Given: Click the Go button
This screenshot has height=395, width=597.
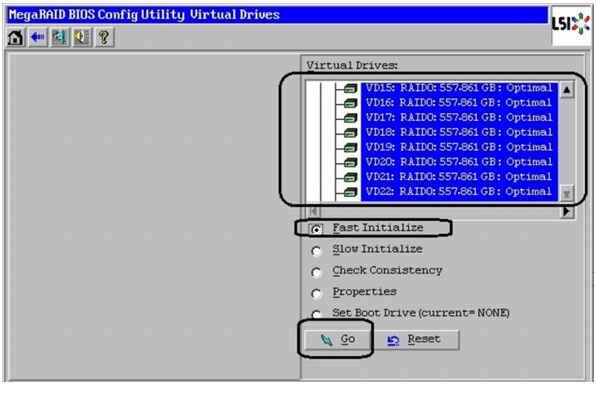Looking at the screenshot, I should (x=337, y=339).
